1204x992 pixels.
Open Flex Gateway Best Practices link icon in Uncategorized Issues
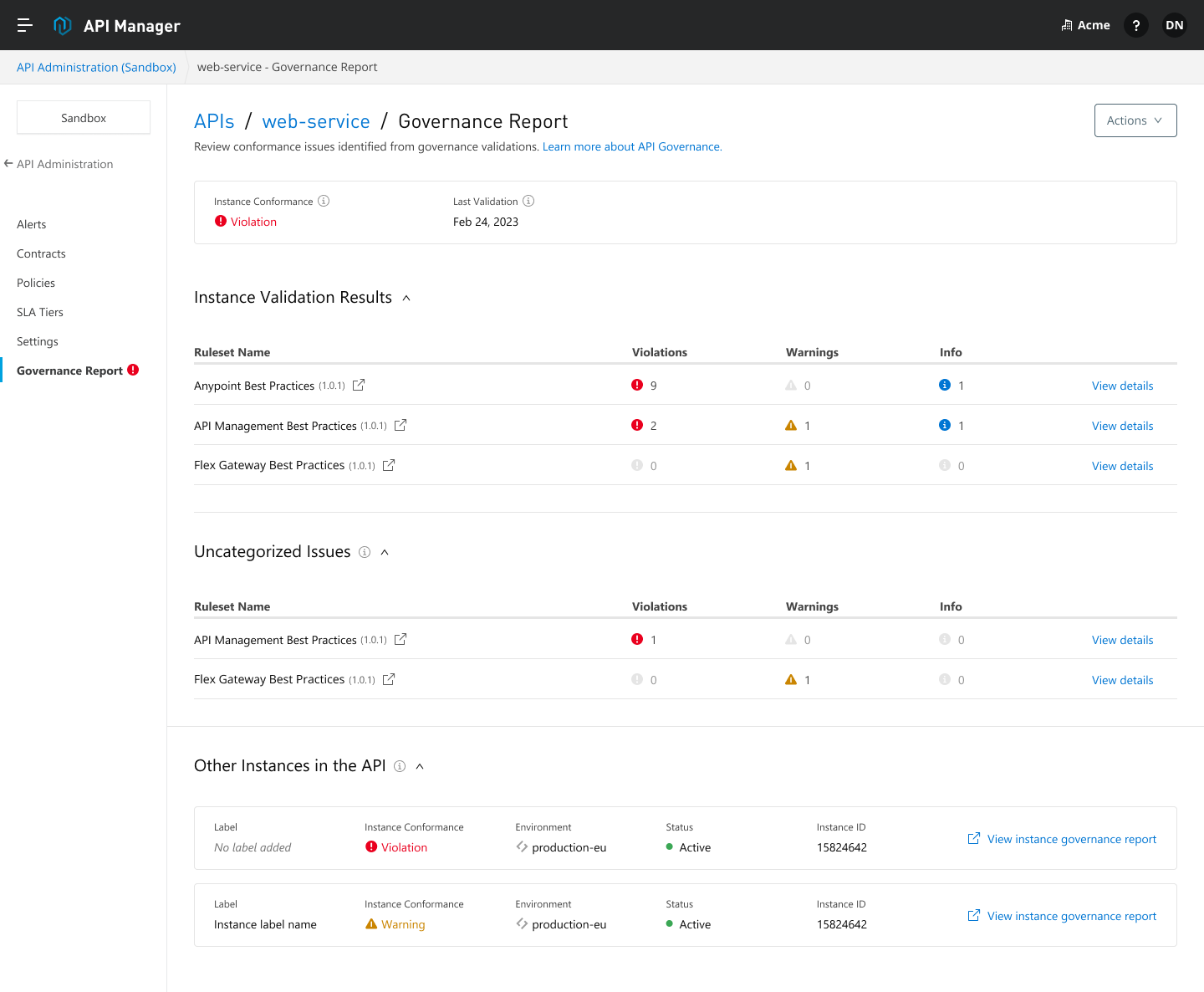point(389,679)
